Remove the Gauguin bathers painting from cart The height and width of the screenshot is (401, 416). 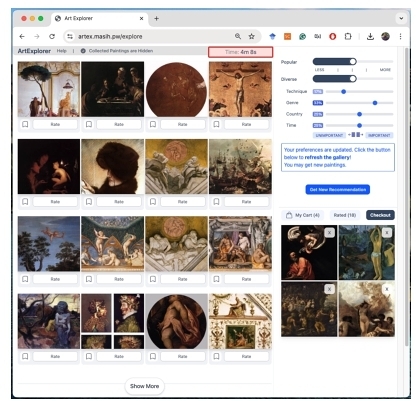pyautogui.click(x=387, y=233)
